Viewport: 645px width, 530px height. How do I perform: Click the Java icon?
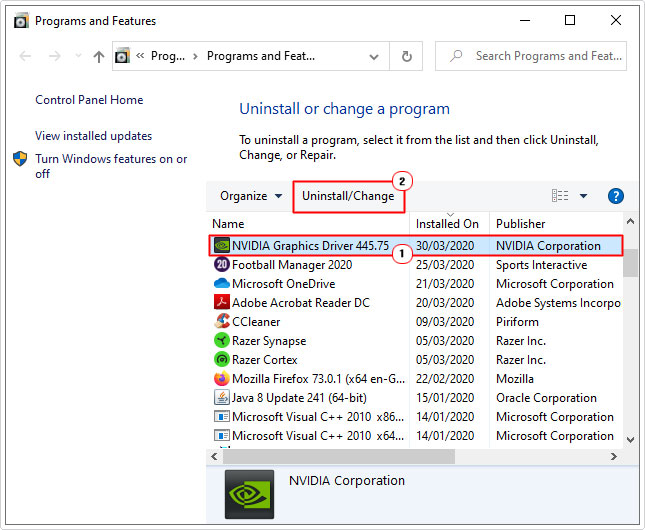coord(222,397)
